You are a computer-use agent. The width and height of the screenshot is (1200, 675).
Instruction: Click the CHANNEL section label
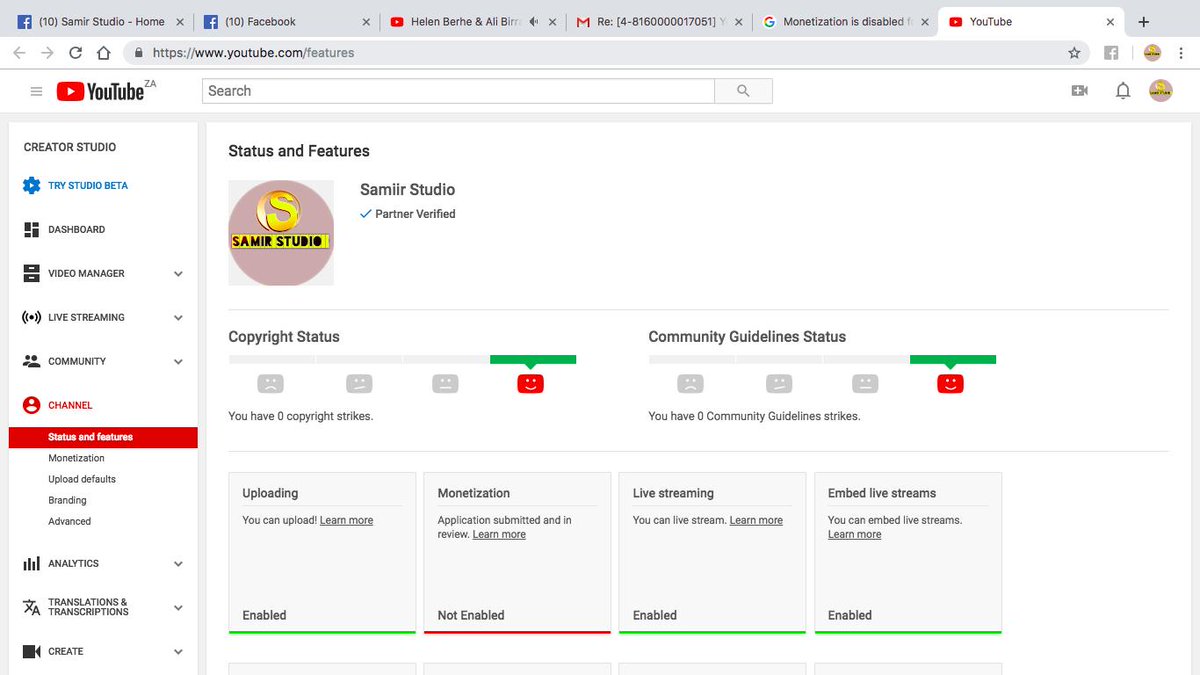[x=70, y=405]
